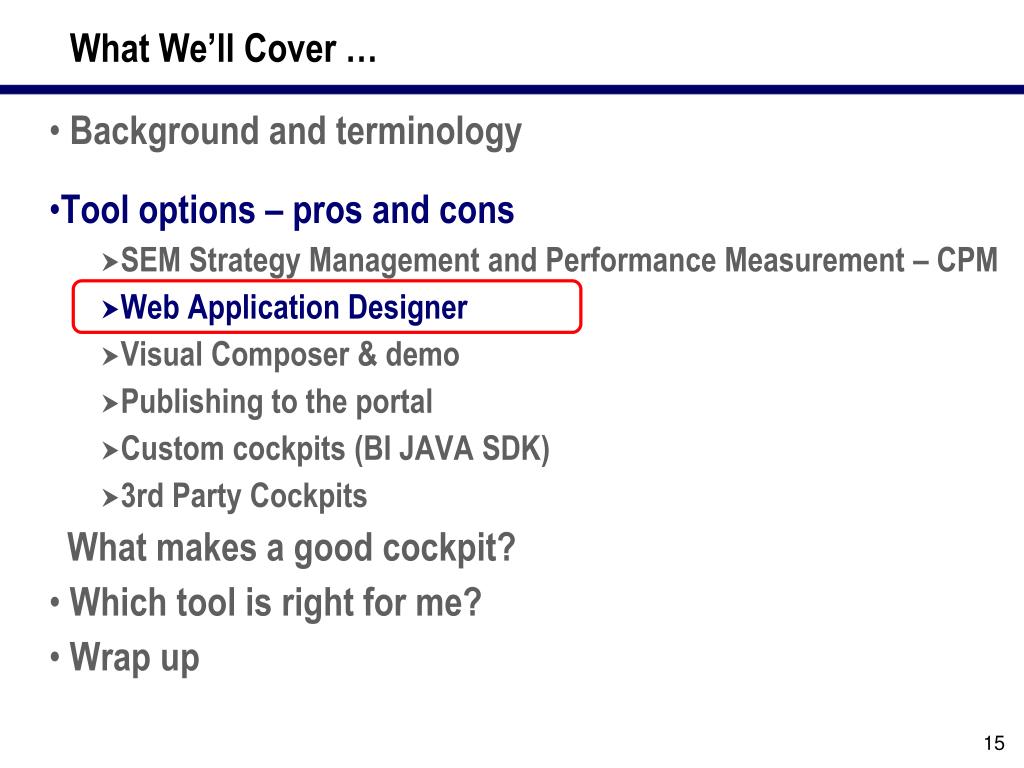Viewport: 1024px width, 768px height.
Task: Select SEM Strategy Management and Performance Measurement text
Action: [x=559, y=261]
